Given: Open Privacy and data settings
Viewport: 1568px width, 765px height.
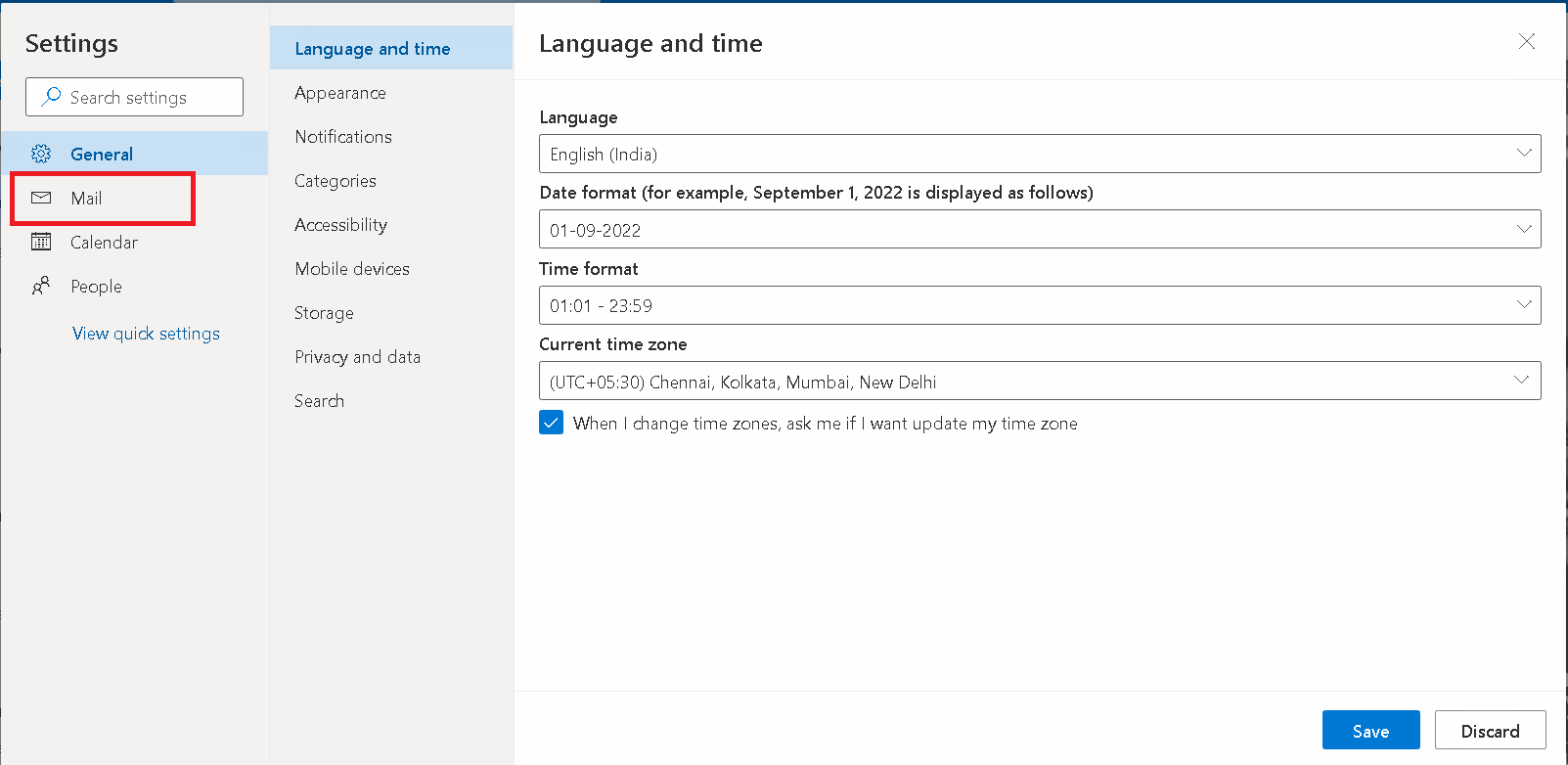Looking at the screenshot, I should tap(391, 356).
